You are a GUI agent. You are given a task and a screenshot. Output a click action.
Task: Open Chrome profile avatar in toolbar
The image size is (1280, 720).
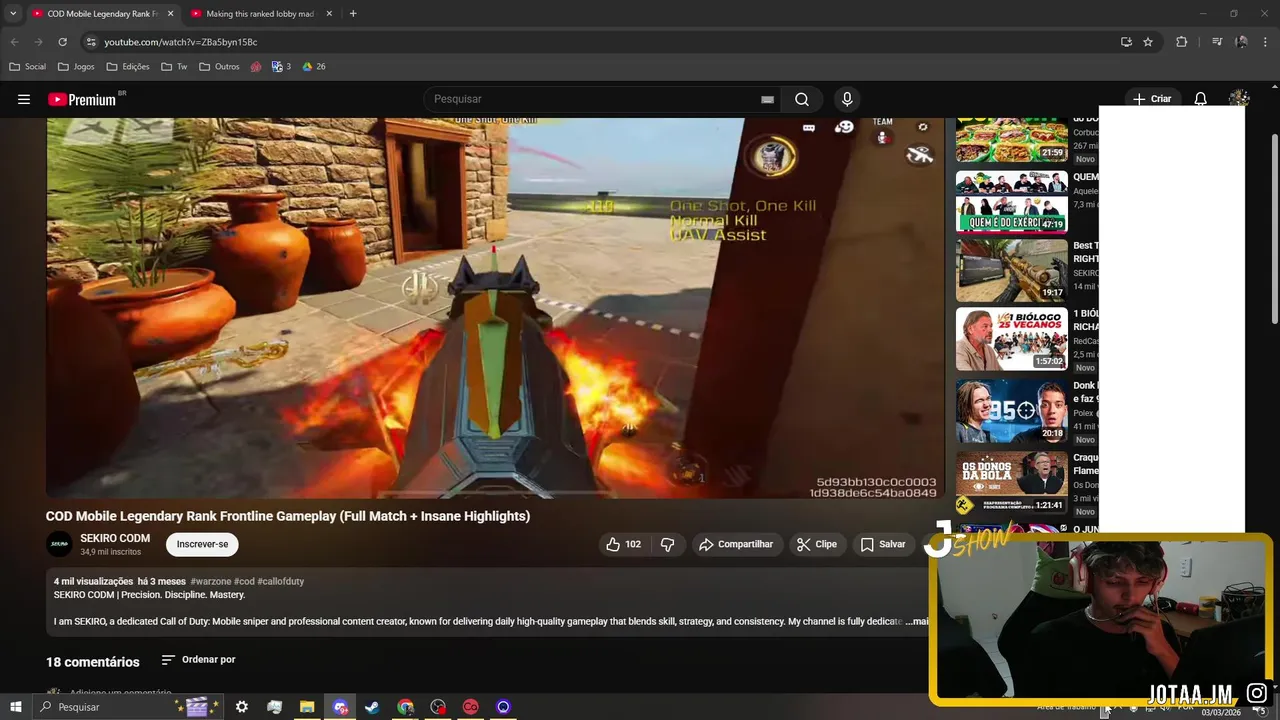pos(1241,42)
